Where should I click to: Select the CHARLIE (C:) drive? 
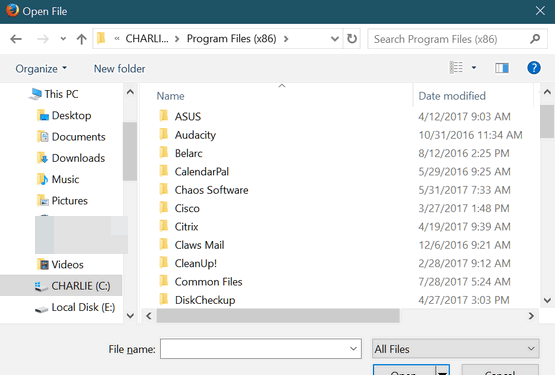[x=61, y=285]
